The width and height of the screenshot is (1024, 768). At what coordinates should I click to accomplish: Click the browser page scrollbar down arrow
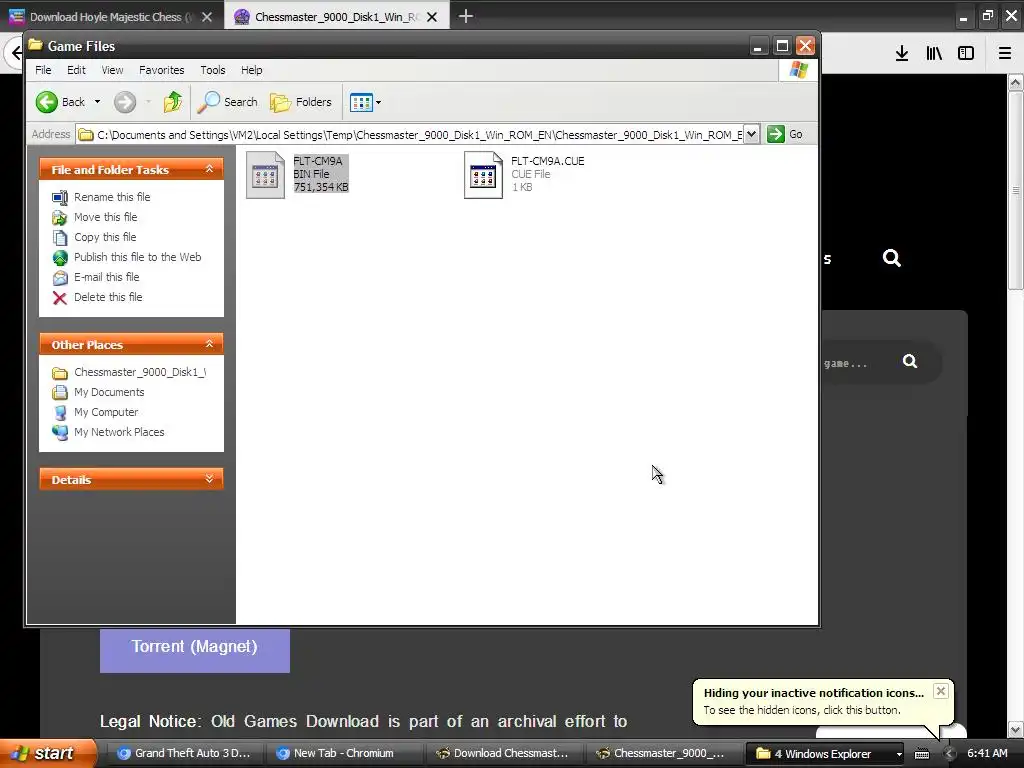point(1016,729)
